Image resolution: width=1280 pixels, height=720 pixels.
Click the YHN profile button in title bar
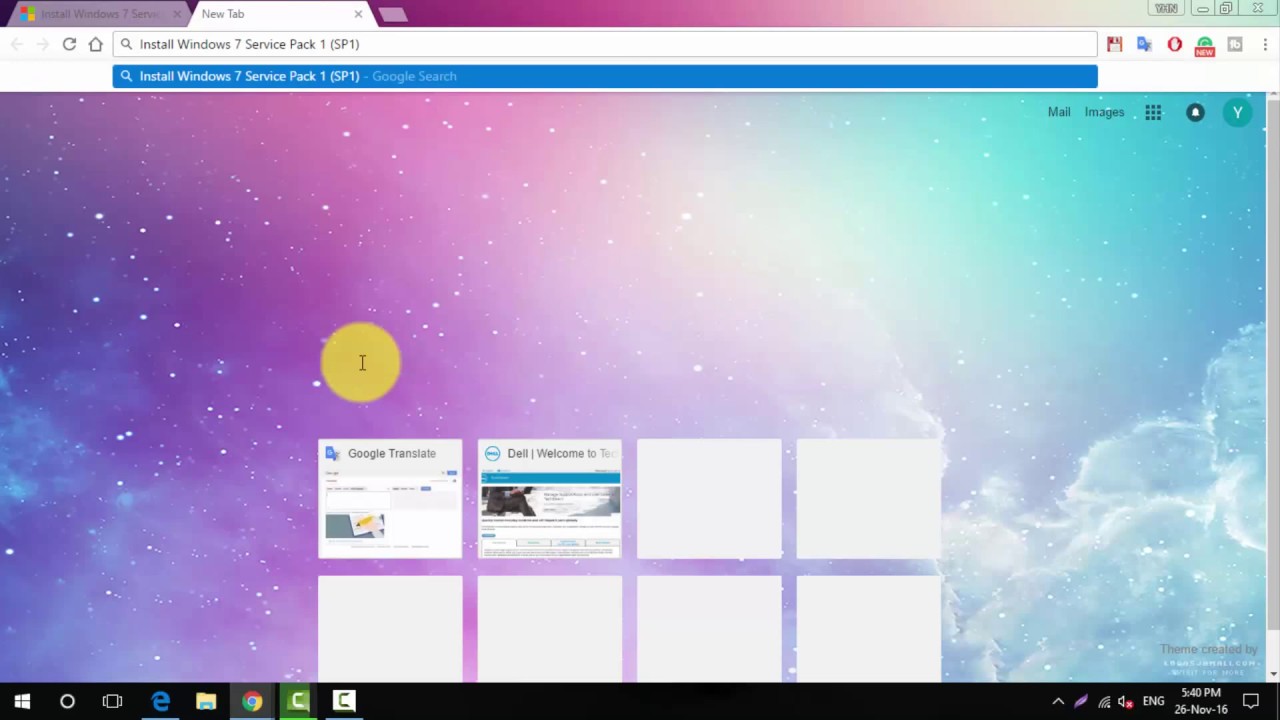coord(1165,8)
